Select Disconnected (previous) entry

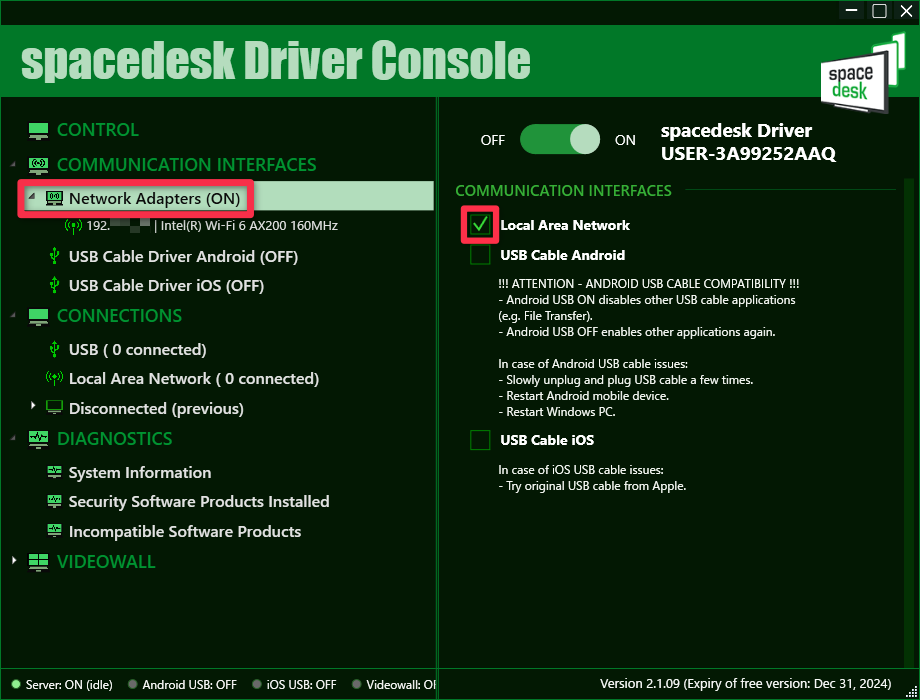tap(156, 408)
